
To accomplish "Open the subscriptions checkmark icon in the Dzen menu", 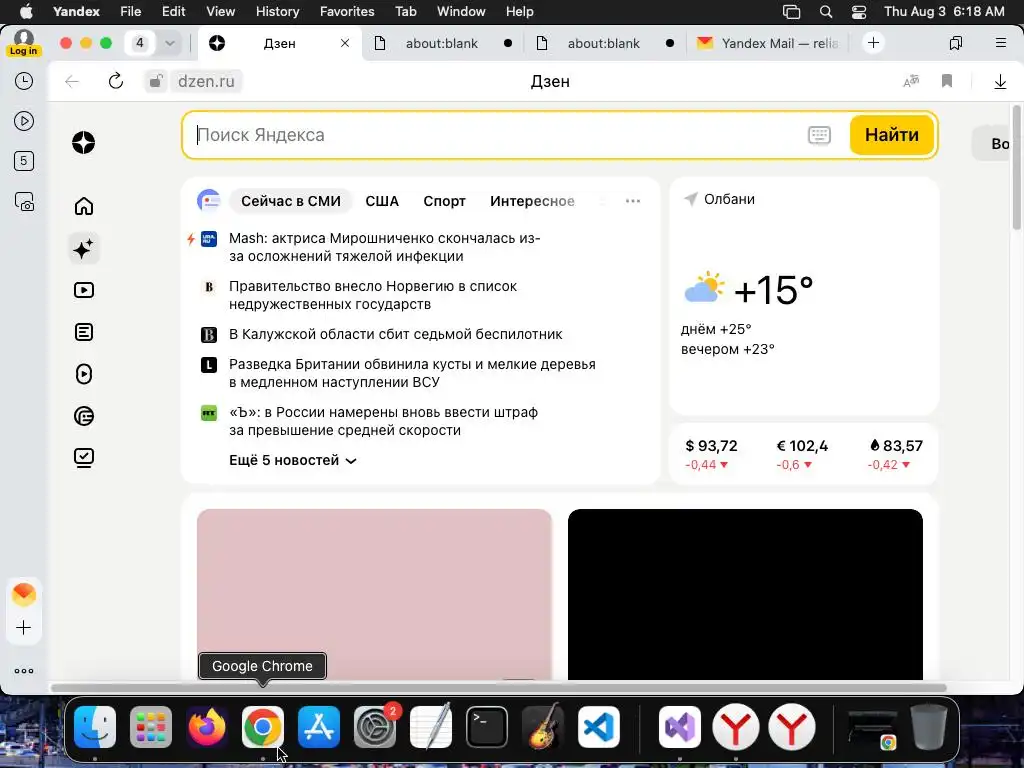I will [x=84, y=458].
